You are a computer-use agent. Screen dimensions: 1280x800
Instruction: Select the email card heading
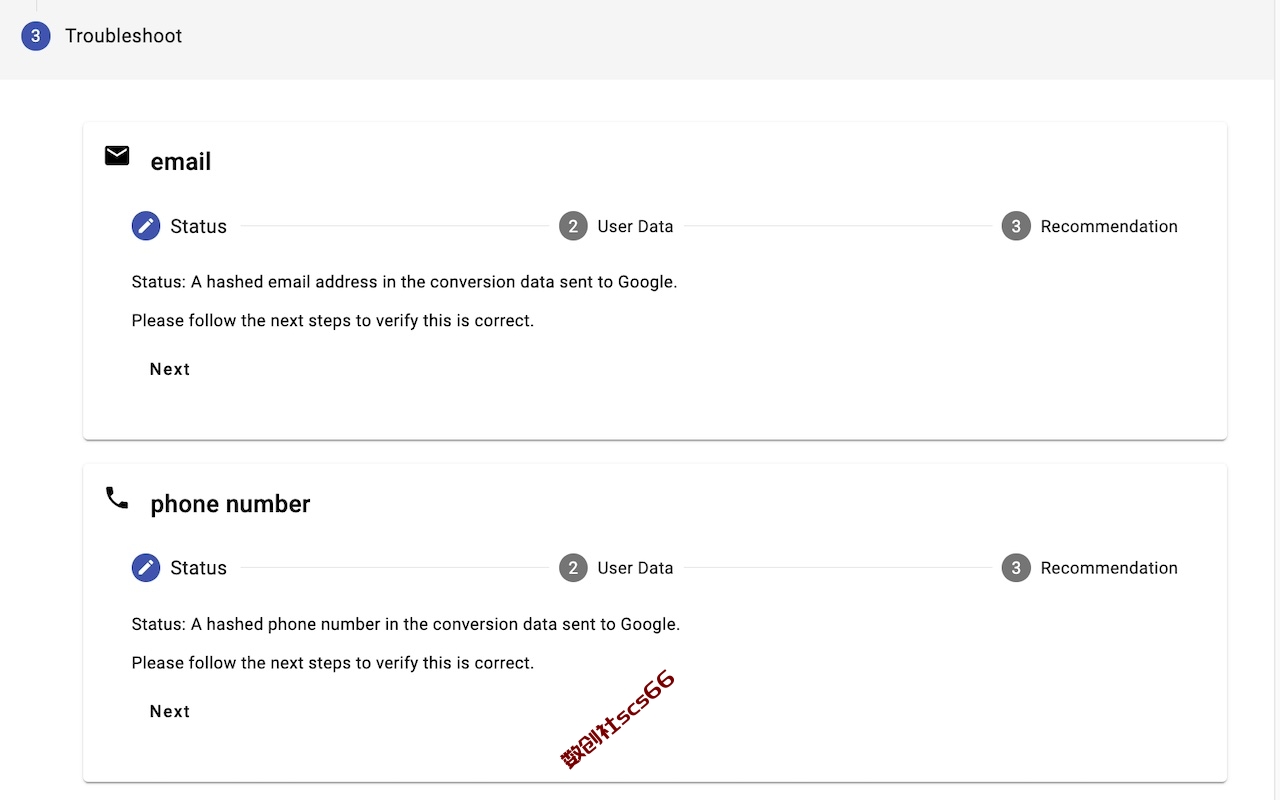coord(181,162)
